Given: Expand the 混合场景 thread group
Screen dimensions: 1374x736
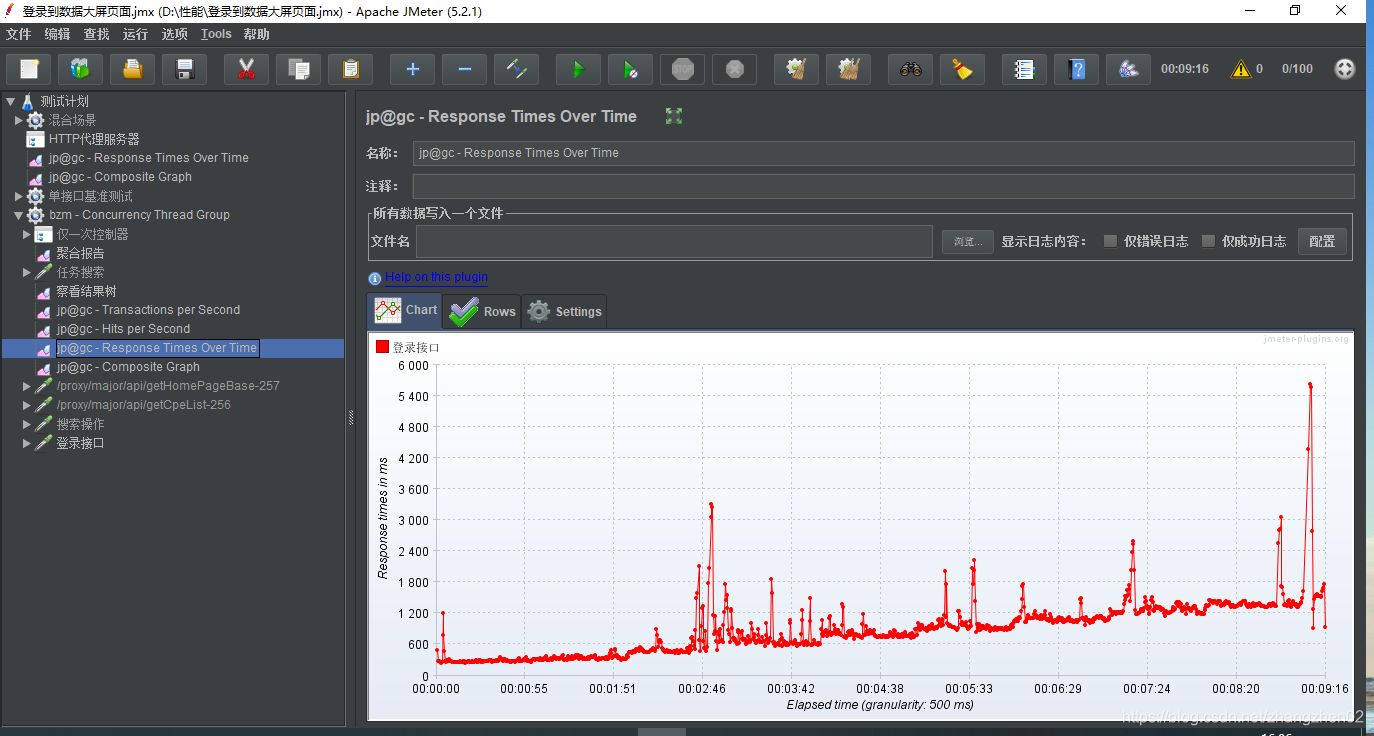Looking at the screenshot, I should pyautogui.click(x=18, y=120).
